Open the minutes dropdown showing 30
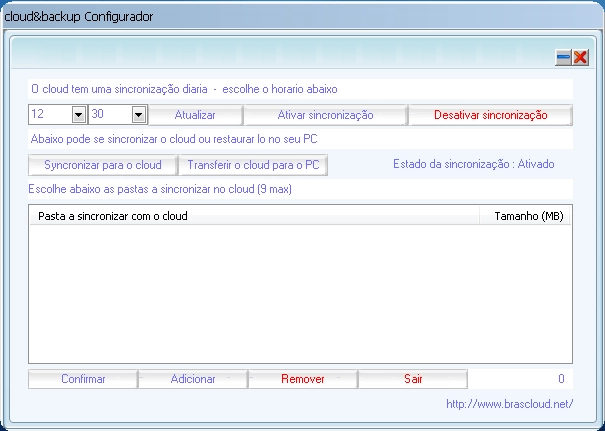The width and height of the screenshot is (605, 431). 139,115
